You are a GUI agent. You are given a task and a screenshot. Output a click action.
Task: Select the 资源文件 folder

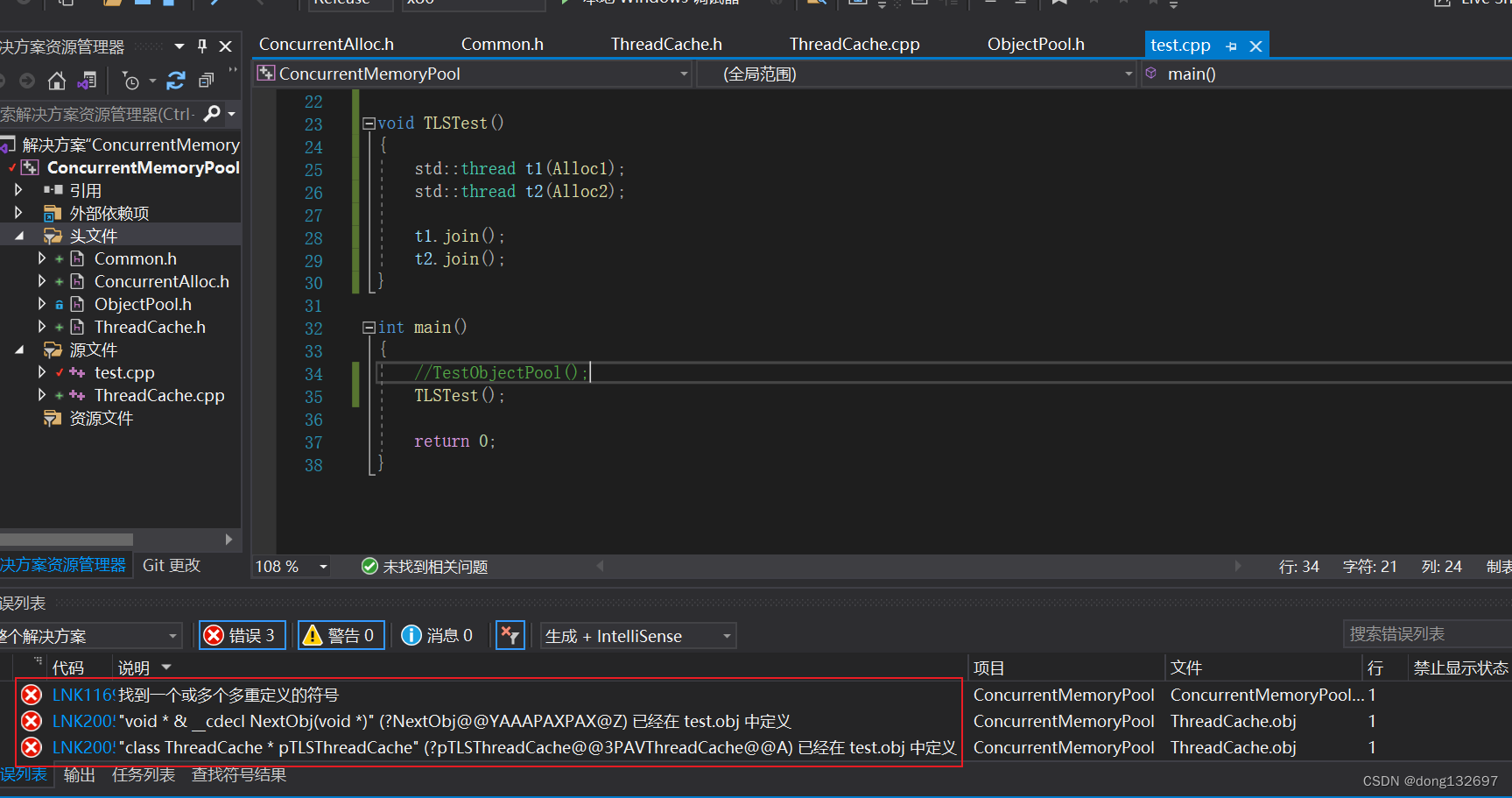pos(101,418)
